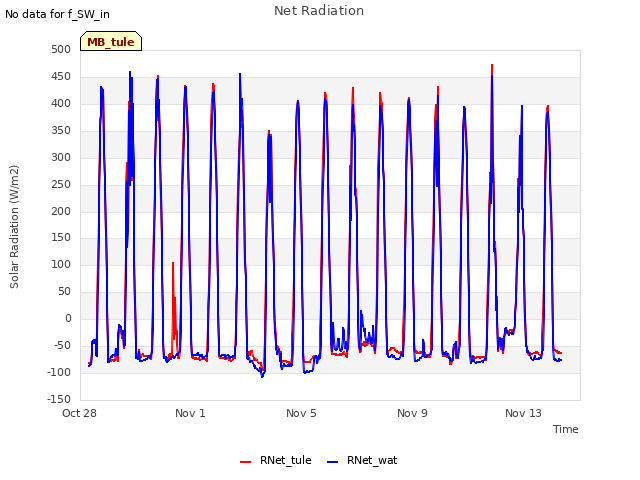Click the MB_tule site label
The image size is (640, 480).
click(111, 41)
